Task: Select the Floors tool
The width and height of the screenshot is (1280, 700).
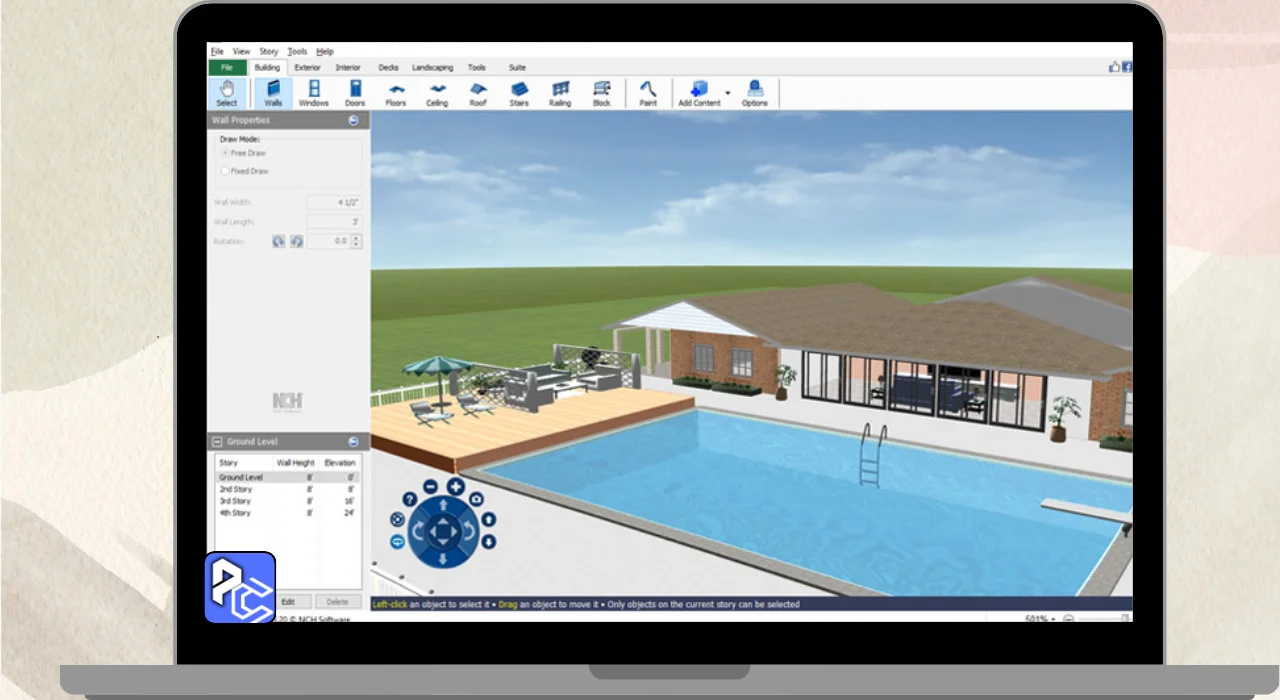Action: (396, 93)
